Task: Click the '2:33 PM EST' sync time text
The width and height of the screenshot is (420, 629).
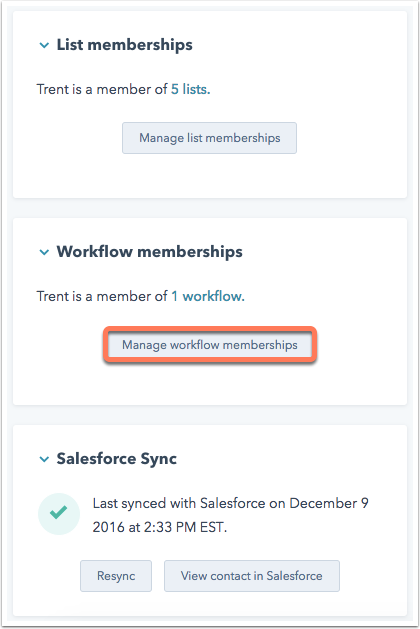Action: click(x=185, y=527)
